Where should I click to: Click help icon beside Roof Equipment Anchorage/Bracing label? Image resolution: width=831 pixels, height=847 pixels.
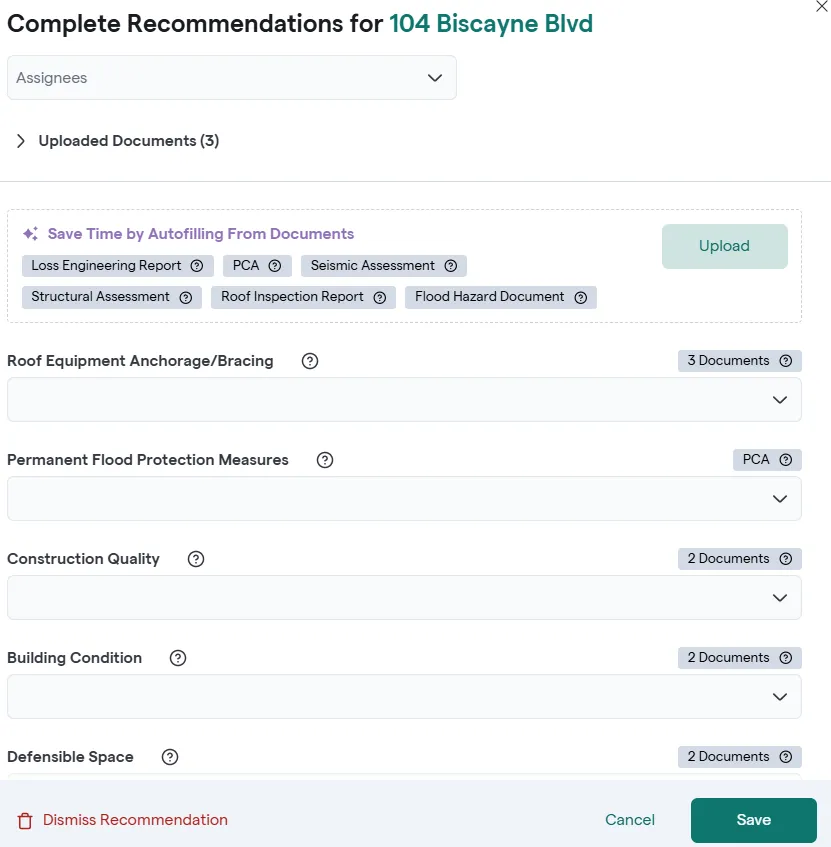pyautogui.click(x=310, y=361)
